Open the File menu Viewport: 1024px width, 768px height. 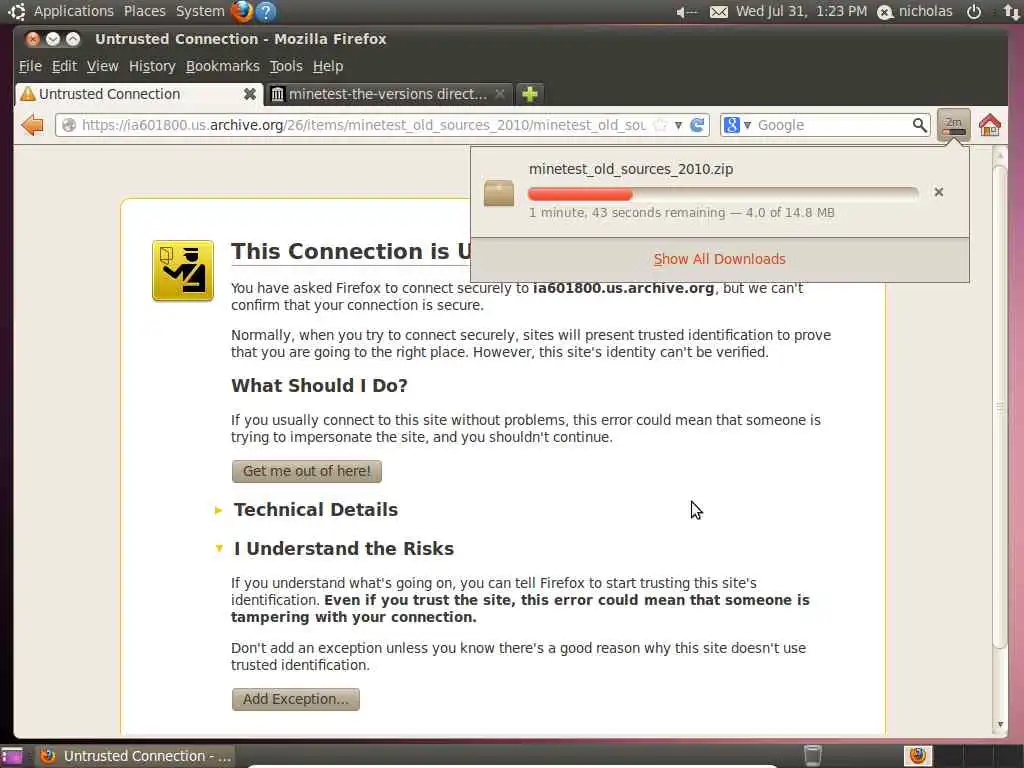tap(30, 66)
